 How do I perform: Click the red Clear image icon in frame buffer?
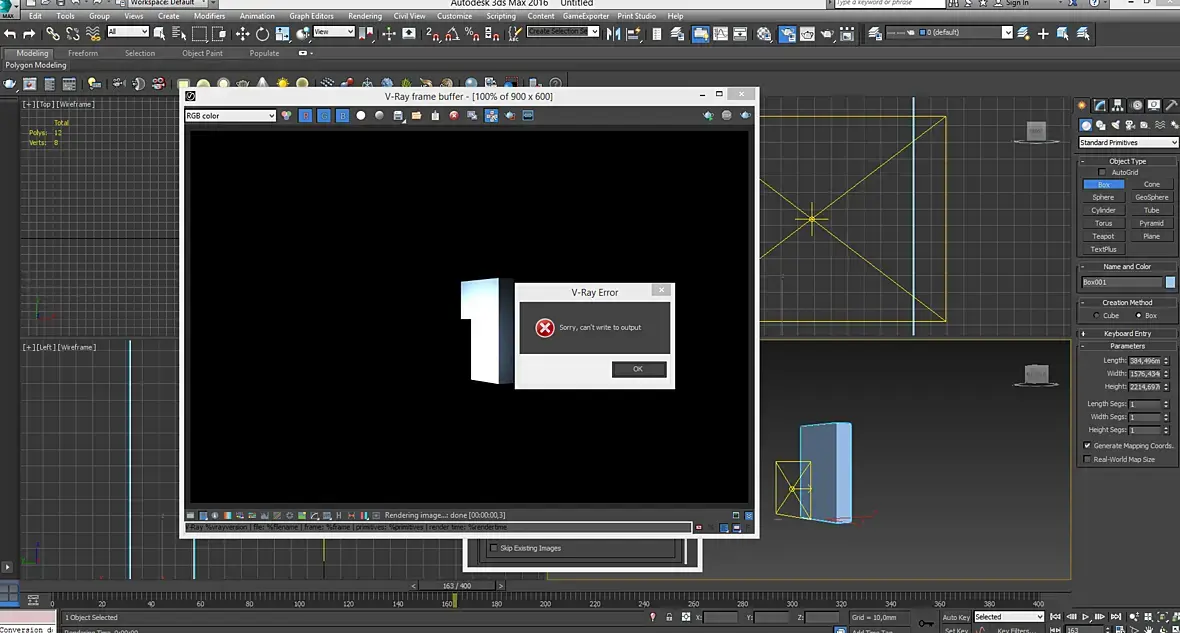453,116
